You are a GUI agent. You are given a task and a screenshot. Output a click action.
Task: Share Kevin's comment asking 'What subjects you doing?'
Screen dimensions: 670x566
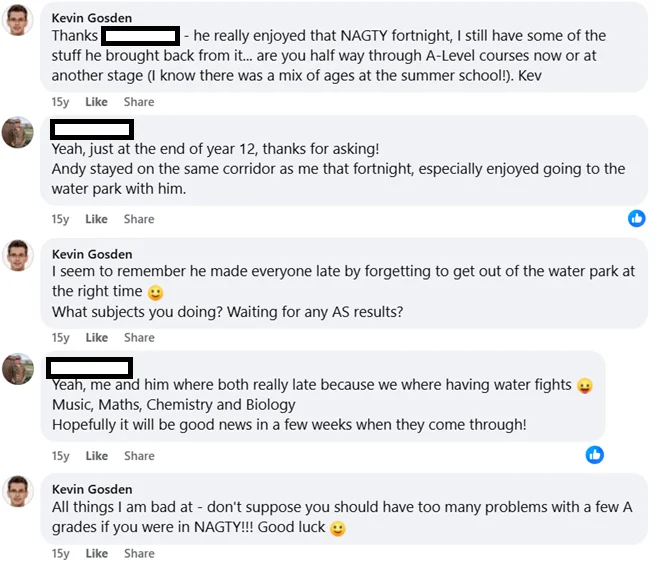pos(139,338)
